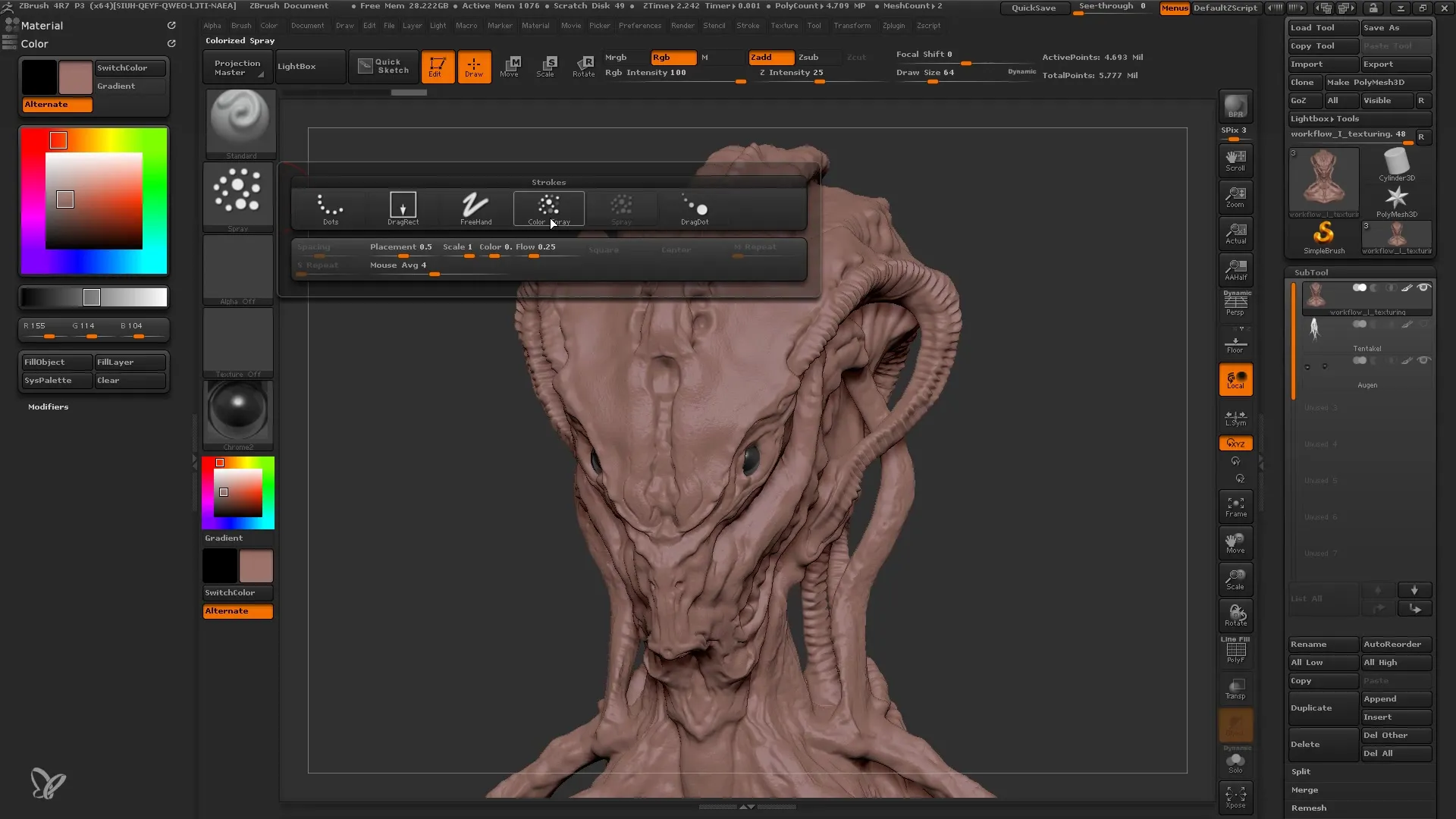1456x819 pixels.
Task: Expand the Material palette panel
Action: click(41, 25)
